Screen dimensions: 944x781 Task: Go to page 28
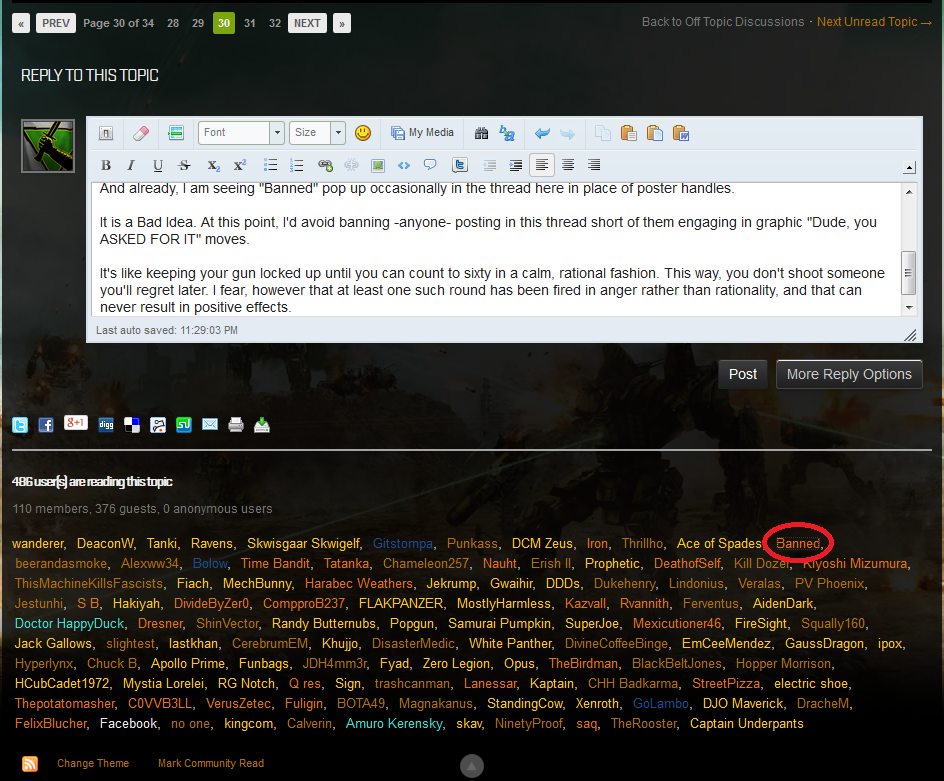tap(173, 23)
